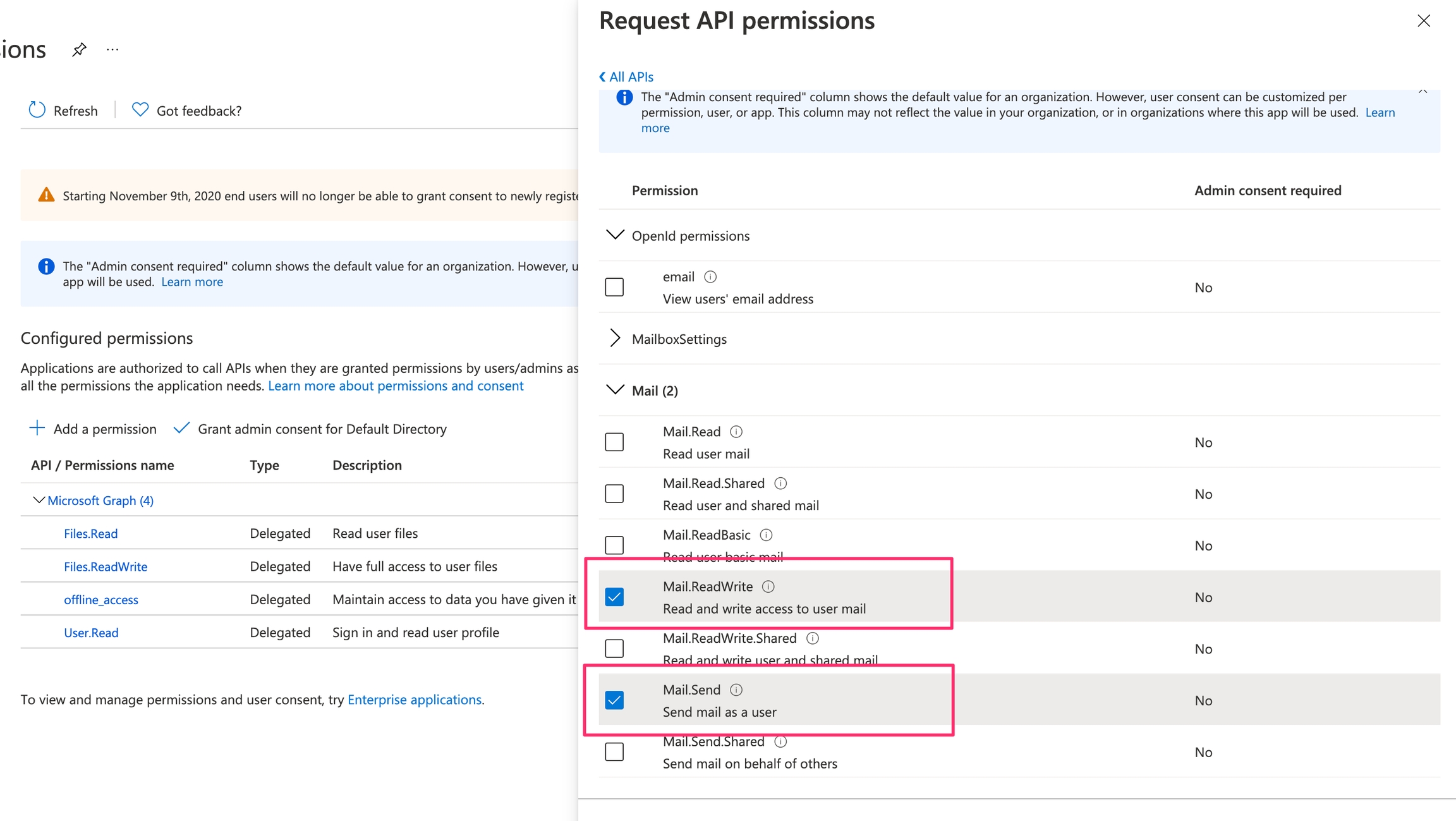Click info icon beside Mail.ReadWrite
1456x821 pixels.
pyautogui.click(x=768, y=587)
